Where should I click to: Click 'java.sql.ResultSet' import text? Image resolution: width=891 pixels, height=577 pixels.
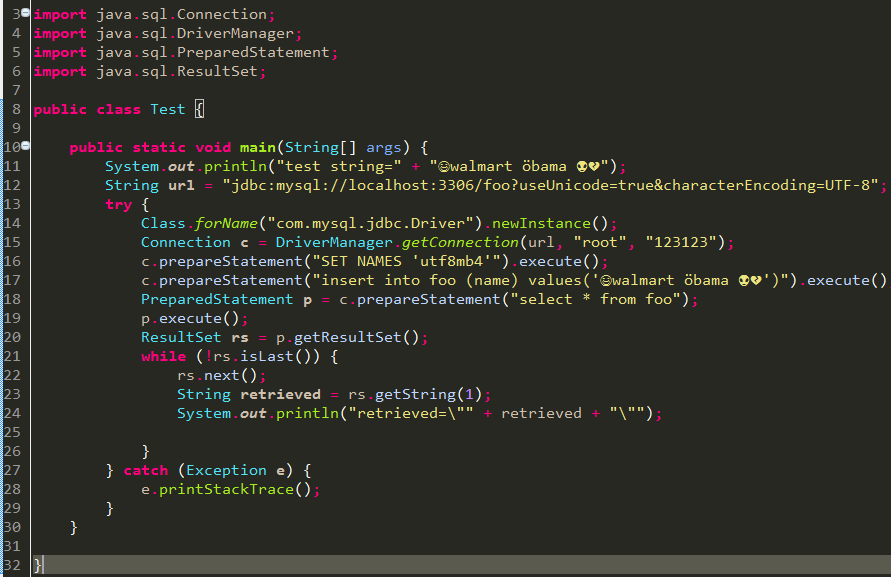(x=177, y=72)
